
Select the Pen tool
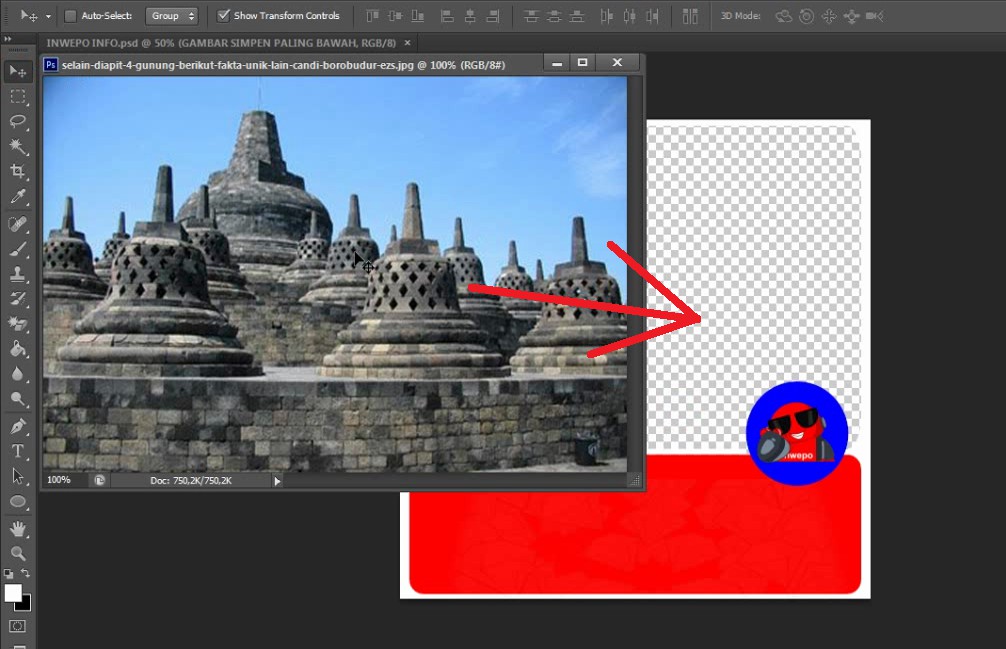(18, 426)
